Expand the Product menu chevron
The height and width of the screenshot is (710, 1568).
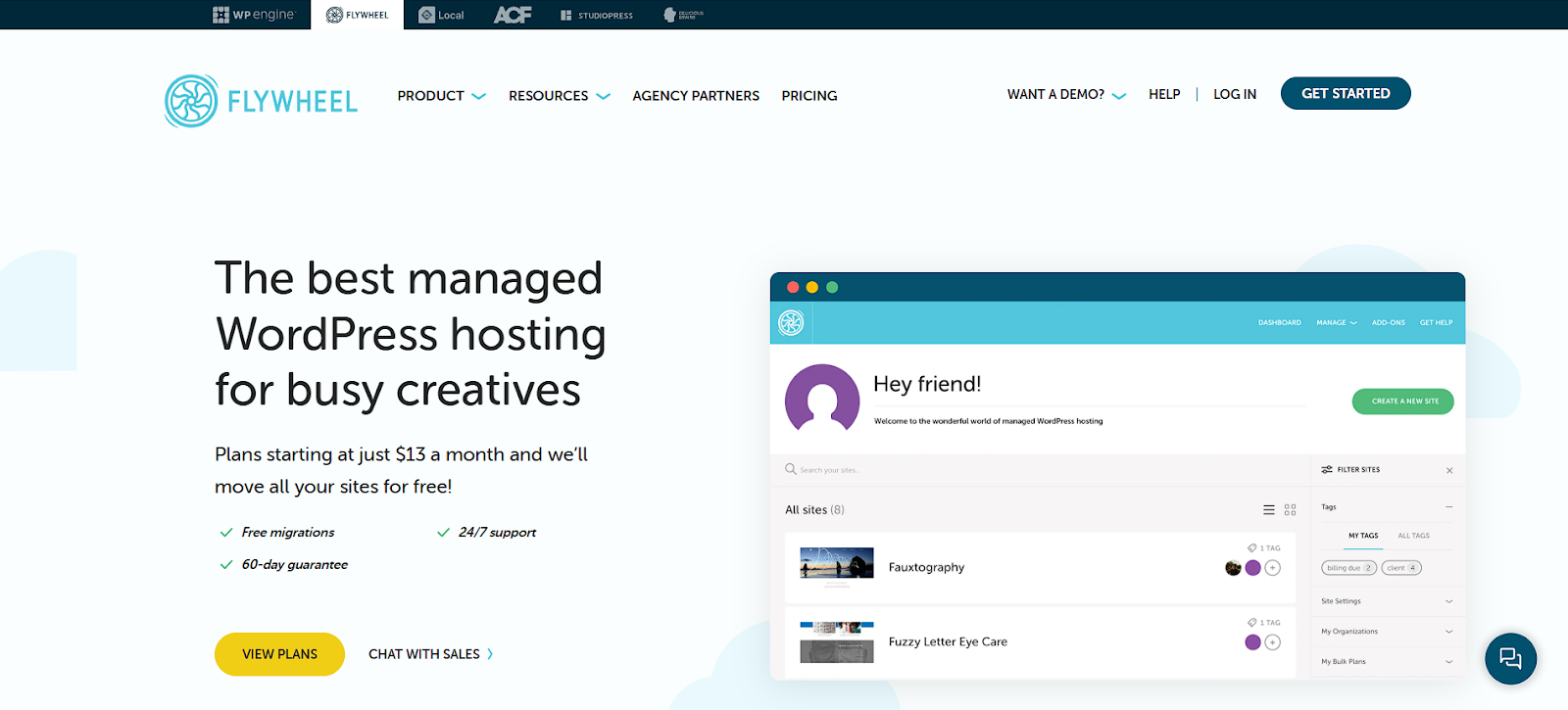(x=479, y=96)
